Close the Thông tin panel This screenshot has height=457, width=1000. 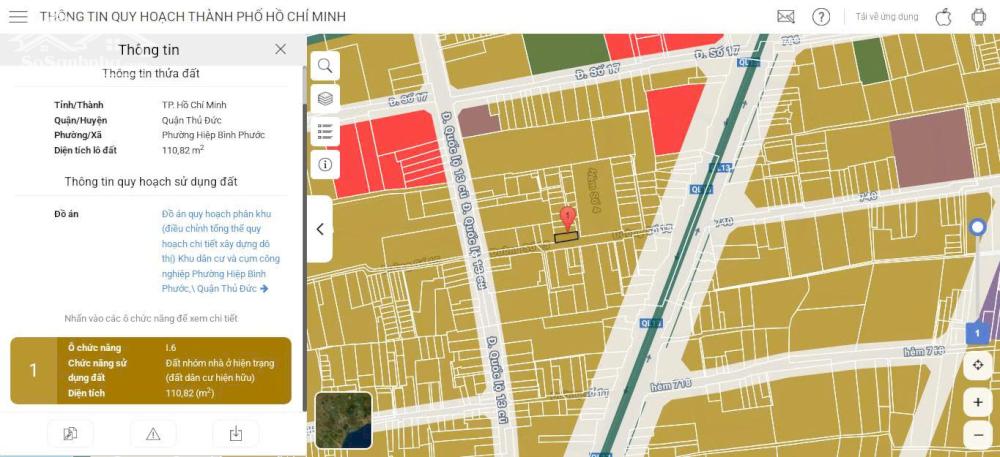(280, 49)
